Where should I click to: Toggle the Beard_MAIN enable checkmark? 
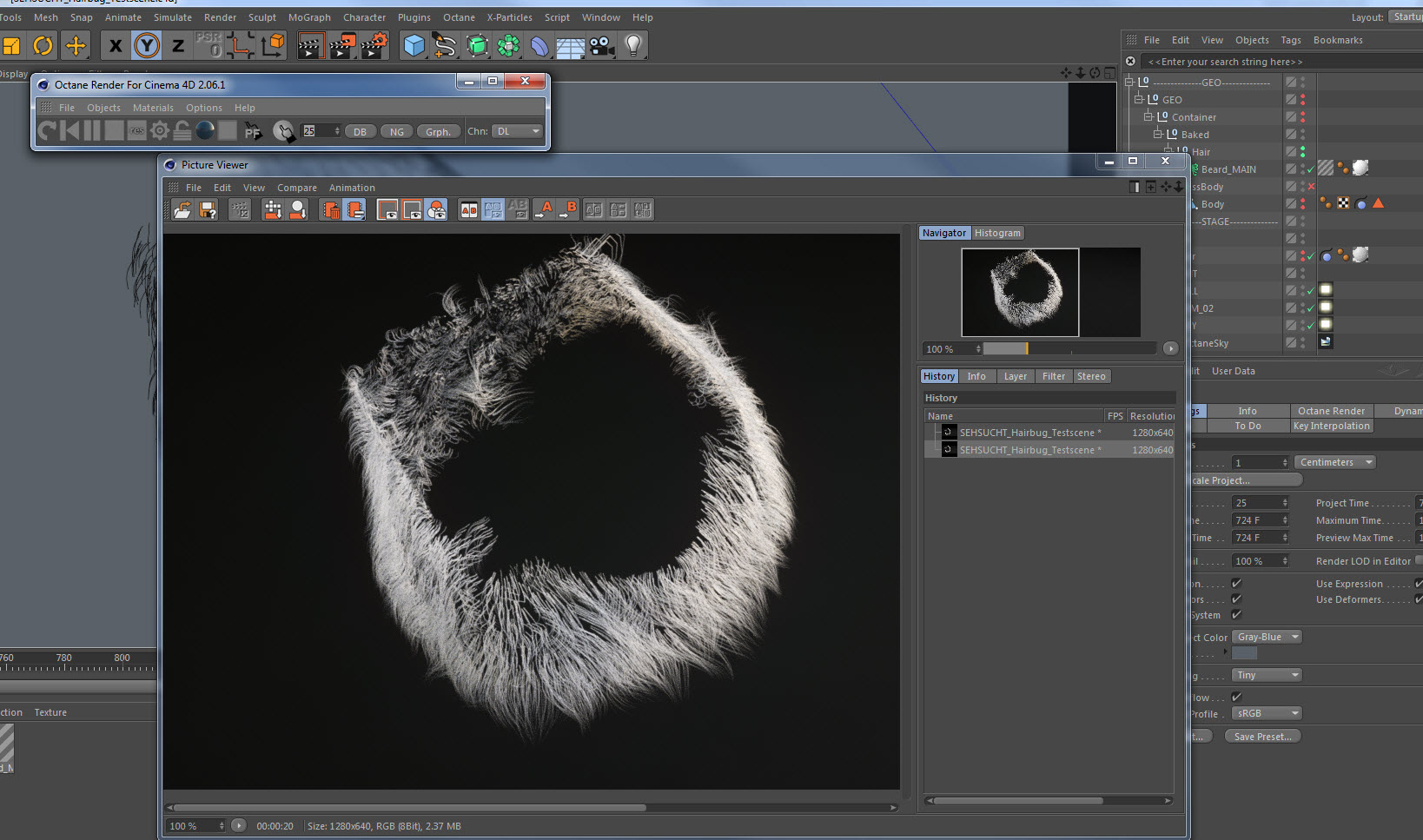tap(1311, 170)
